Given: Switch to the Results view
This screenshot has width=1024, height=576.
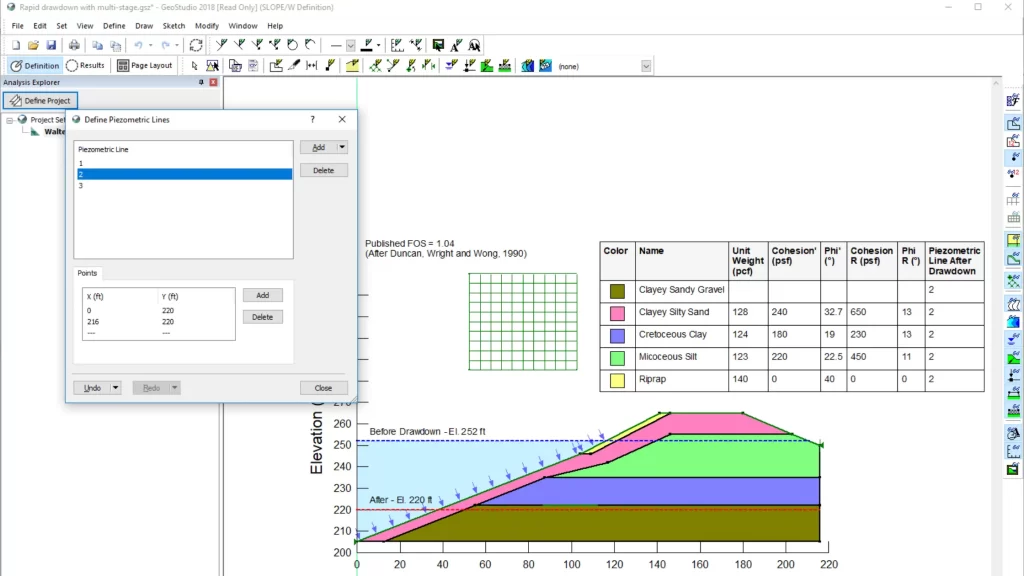Looking at the screenshot, I should 86,65.
